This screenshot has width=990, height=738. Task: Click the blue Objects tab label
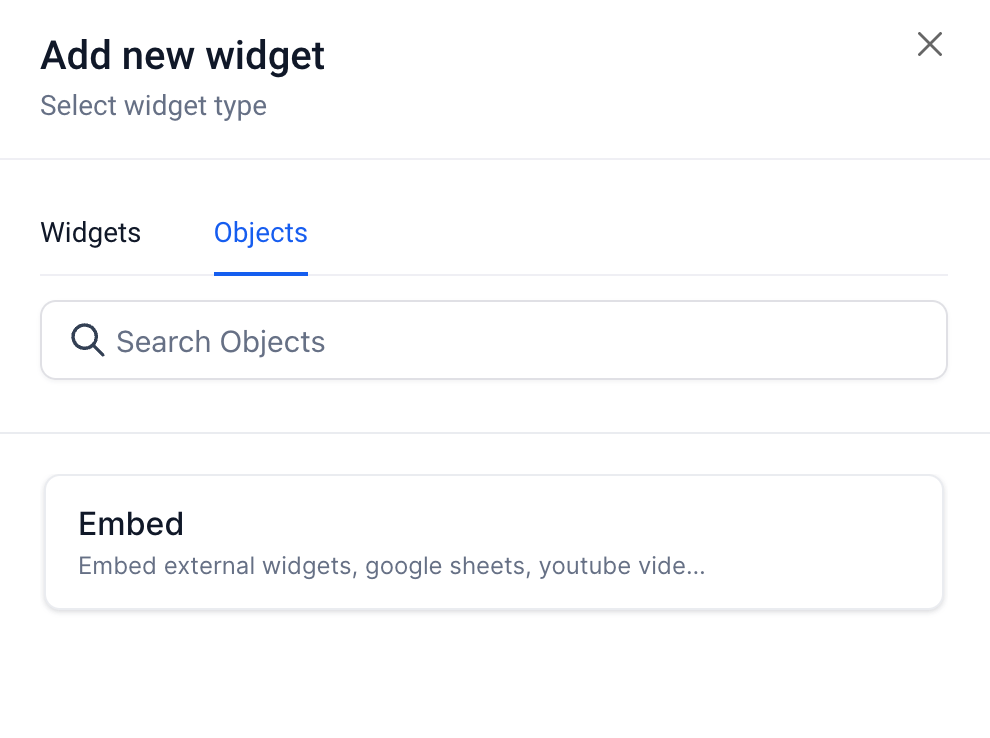click(x=261, y=233)
